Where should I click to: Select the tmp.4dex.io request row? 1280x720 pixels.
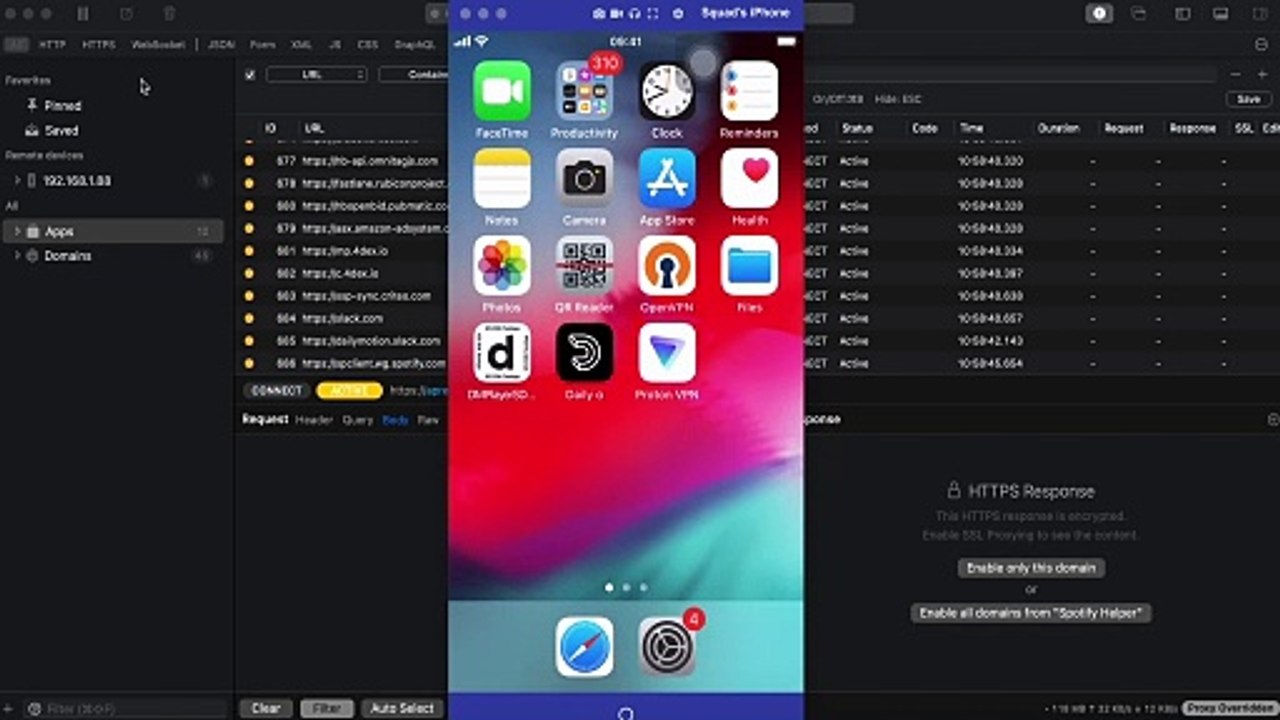click(x=343, y=251)
